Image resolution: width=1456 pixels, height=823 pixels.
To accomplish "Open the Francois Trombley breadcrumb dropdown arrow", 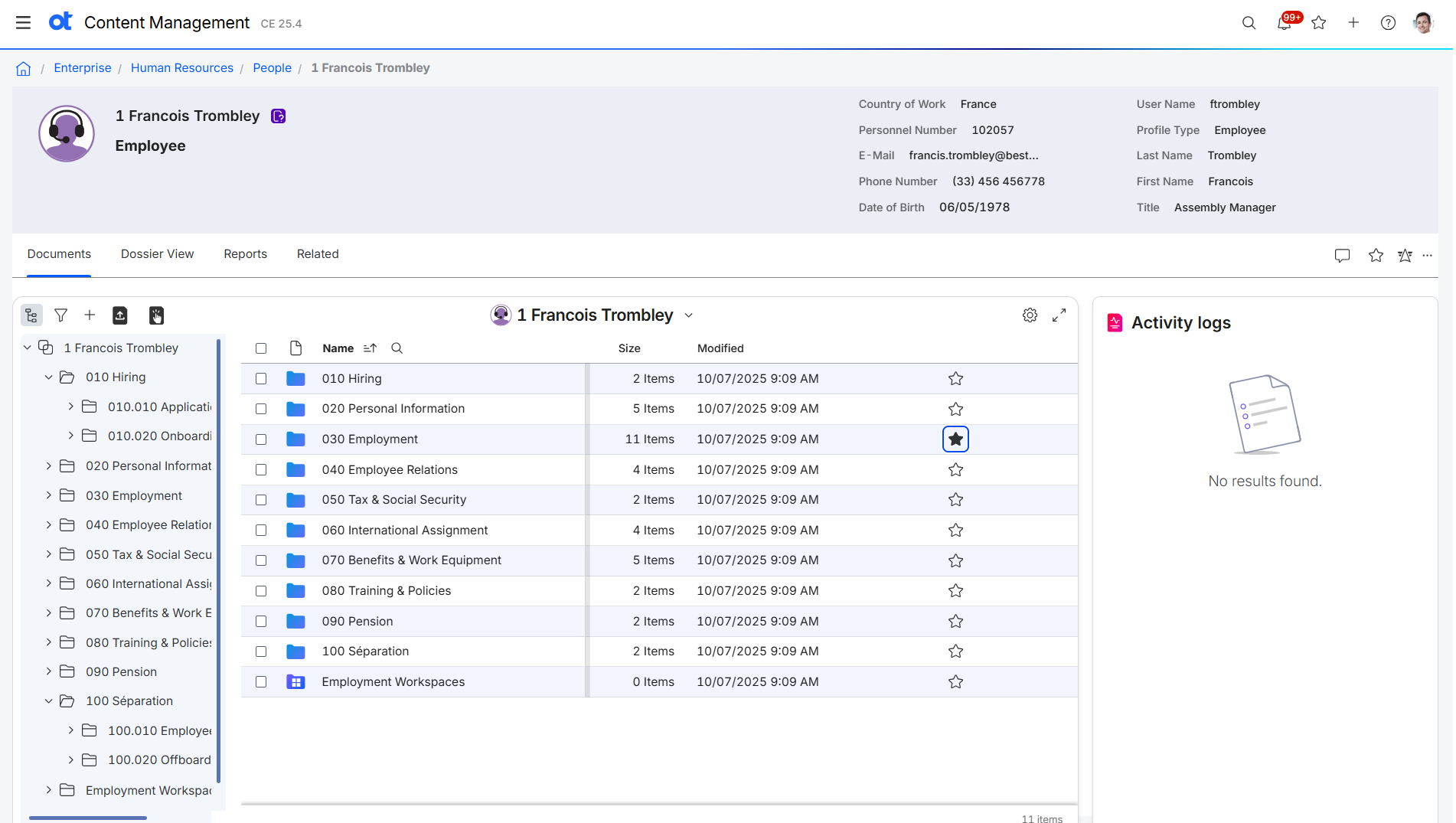I will (x=688, y=315).
